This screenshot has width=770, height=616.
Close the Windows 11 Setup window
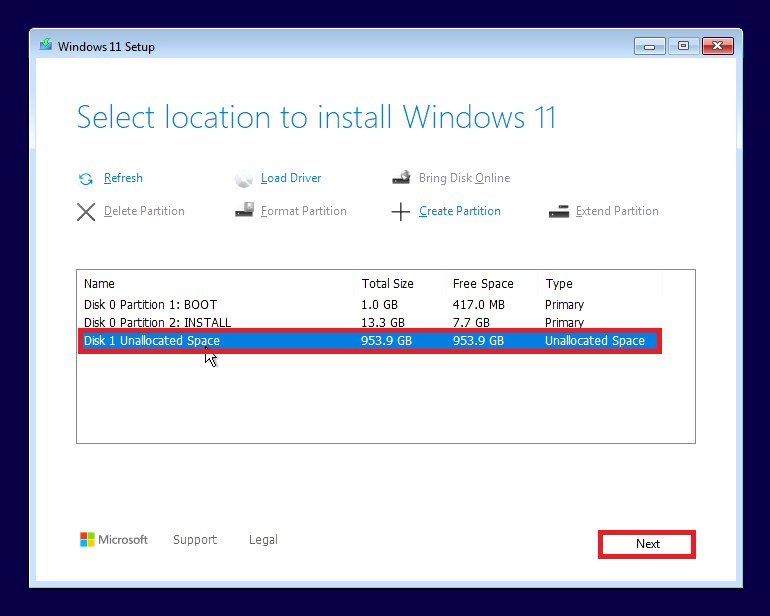coord(717,46)
